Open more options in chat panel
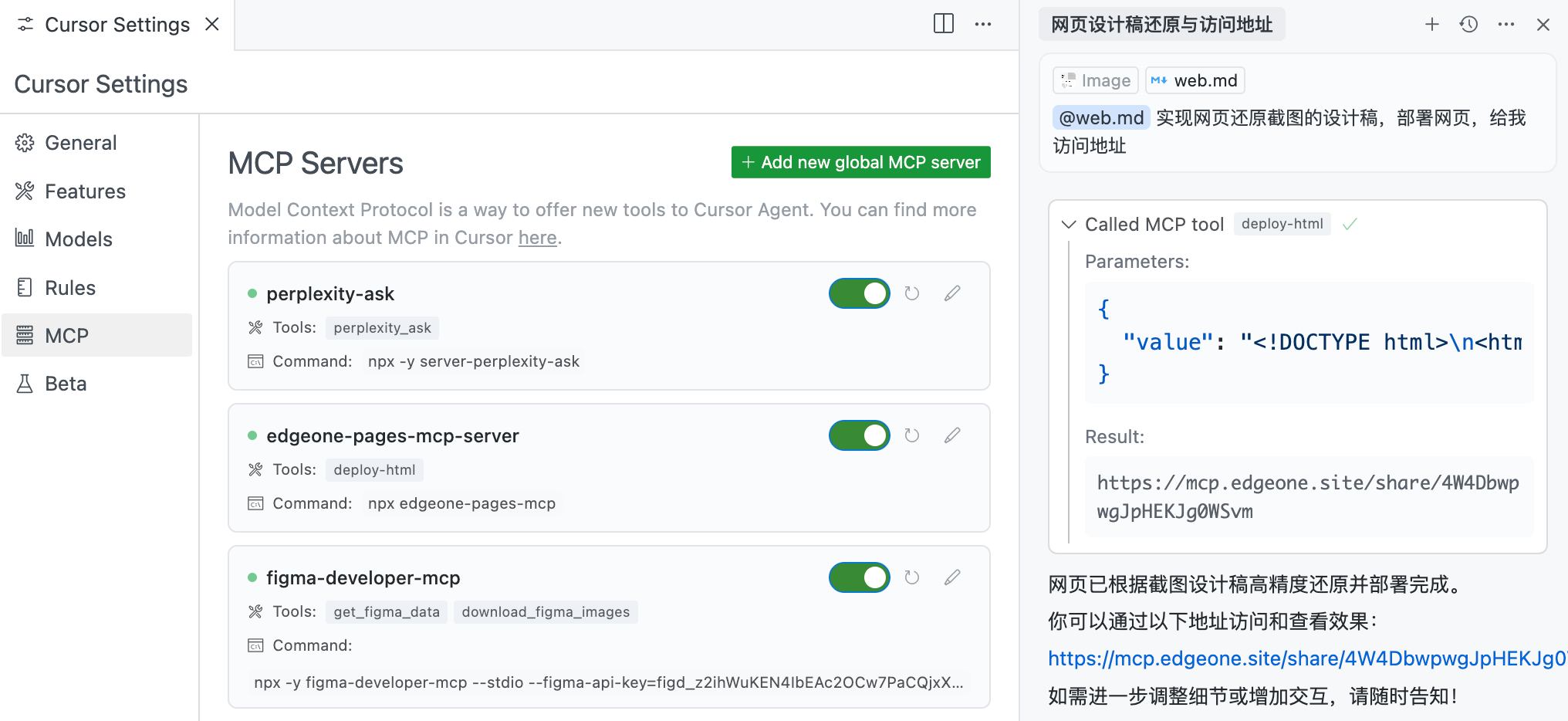This screenshot has width=1568, height=721. [1505, 25]
